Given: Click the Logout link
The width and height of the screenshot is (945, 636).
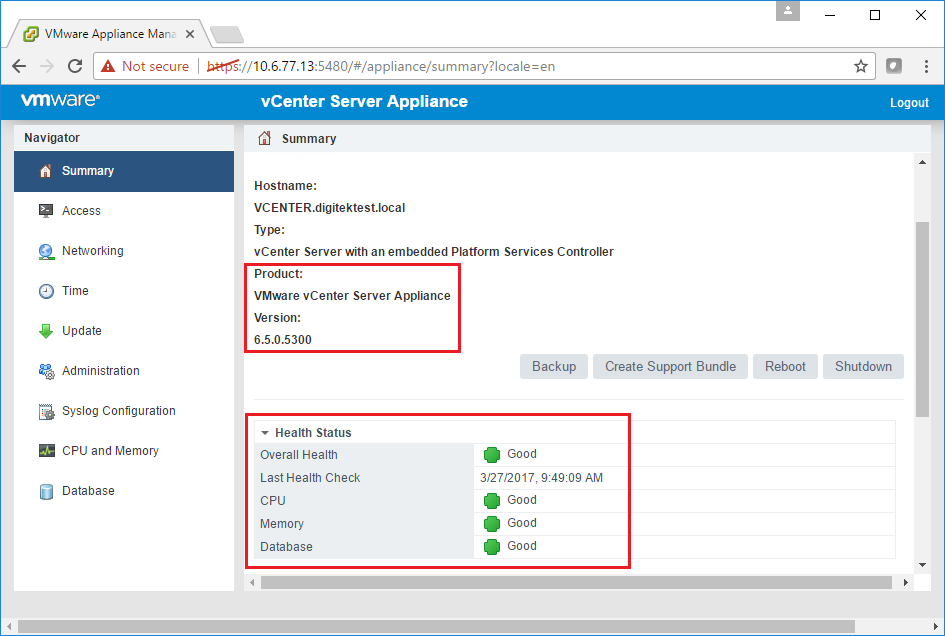Looking at the screenshot, I should click(909, 102).
